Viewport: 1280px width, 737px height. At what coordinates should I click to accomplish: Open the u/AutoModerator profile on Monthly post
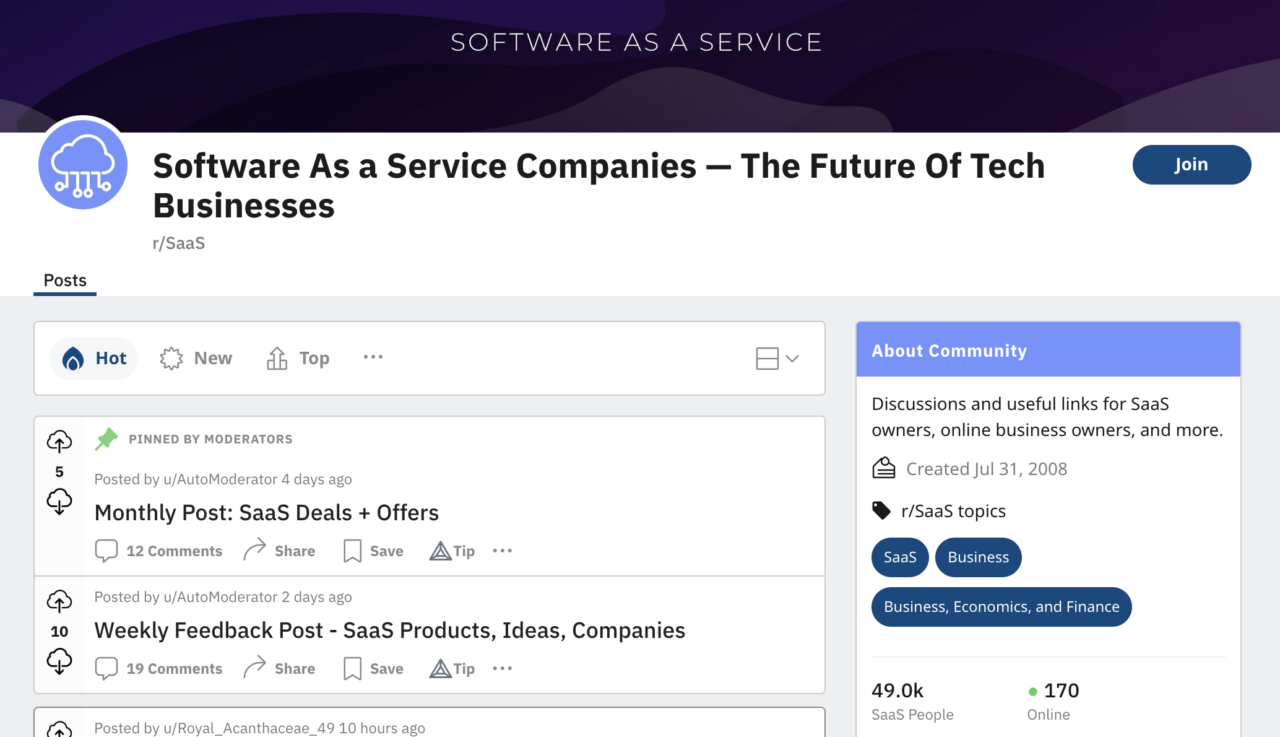[x=219, y=479]
